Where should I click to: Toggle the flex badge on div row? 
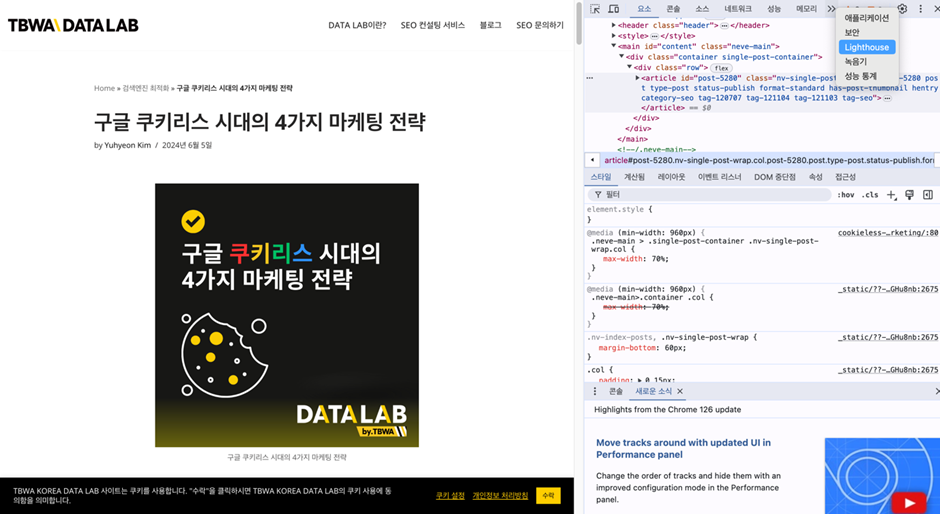coord(721,67)
